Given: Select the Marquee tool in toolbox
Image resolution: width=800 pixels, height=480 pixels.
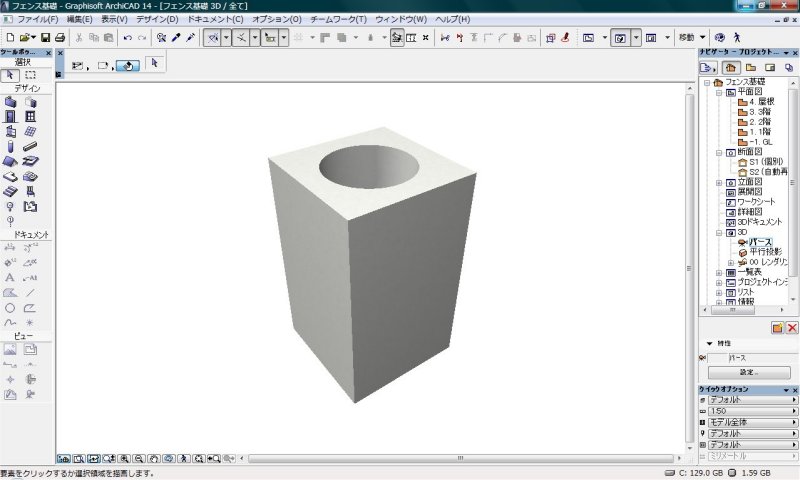Looking at the screenshot, I should pos(31,74).
